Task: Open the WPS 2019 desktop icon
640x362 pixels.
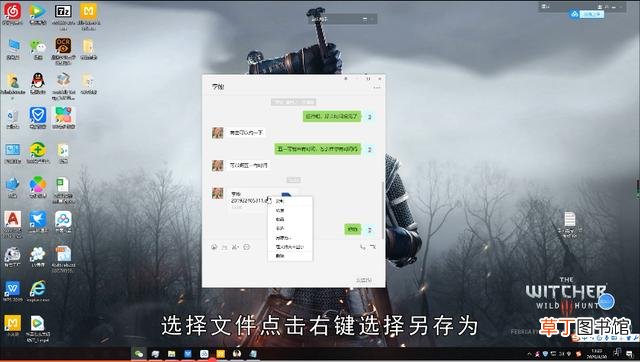Action: click(x=12, y=291)
